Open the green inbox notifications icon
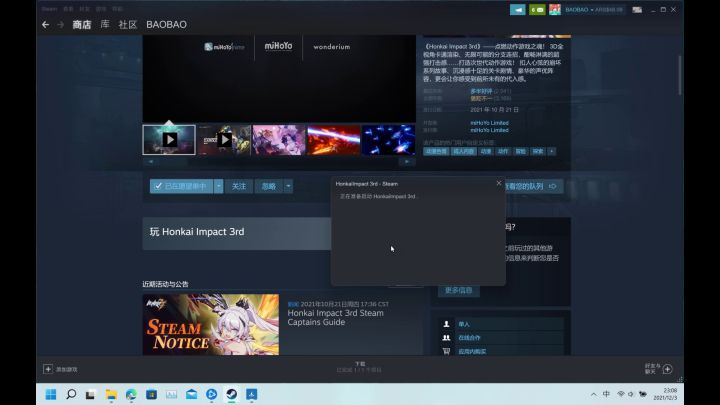720x405 pixels. click(x=537, y=10)
